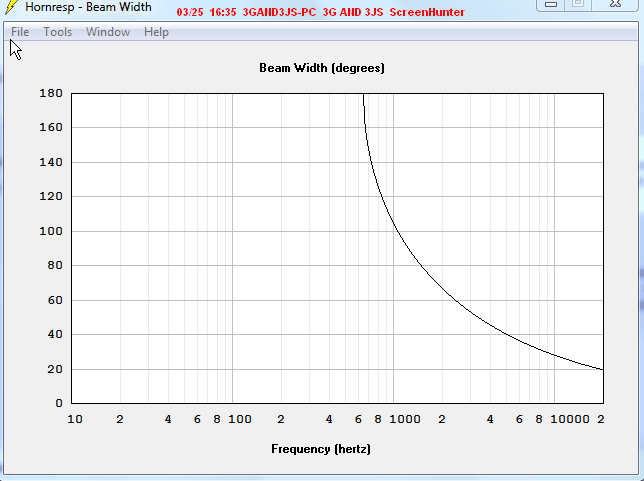The height and width of the screenshot is (481, 644).
Task: Click the 180 value on vertical axis
Action: point(51,93)
